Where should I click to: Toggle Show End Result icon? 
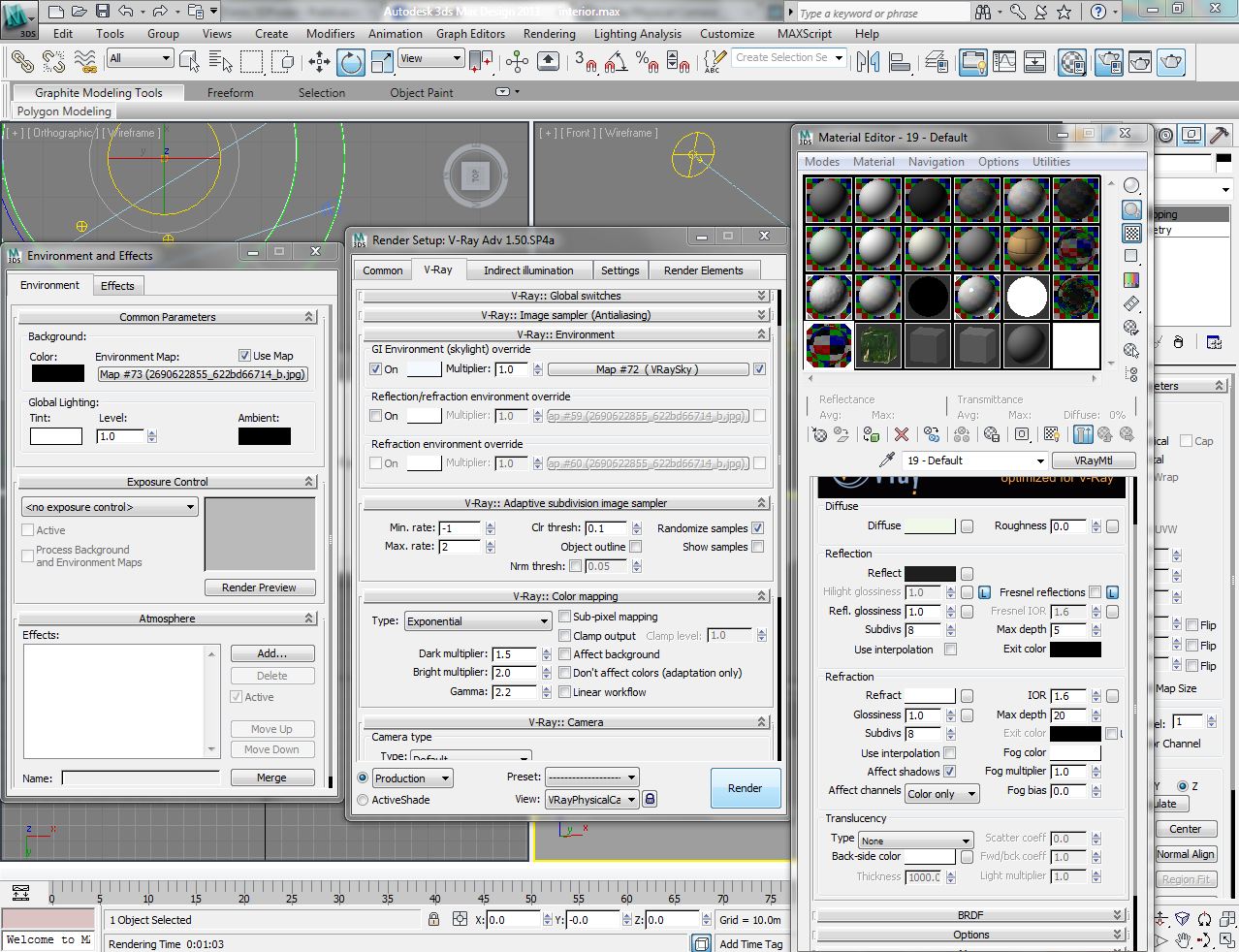[x=1084, y=434]
